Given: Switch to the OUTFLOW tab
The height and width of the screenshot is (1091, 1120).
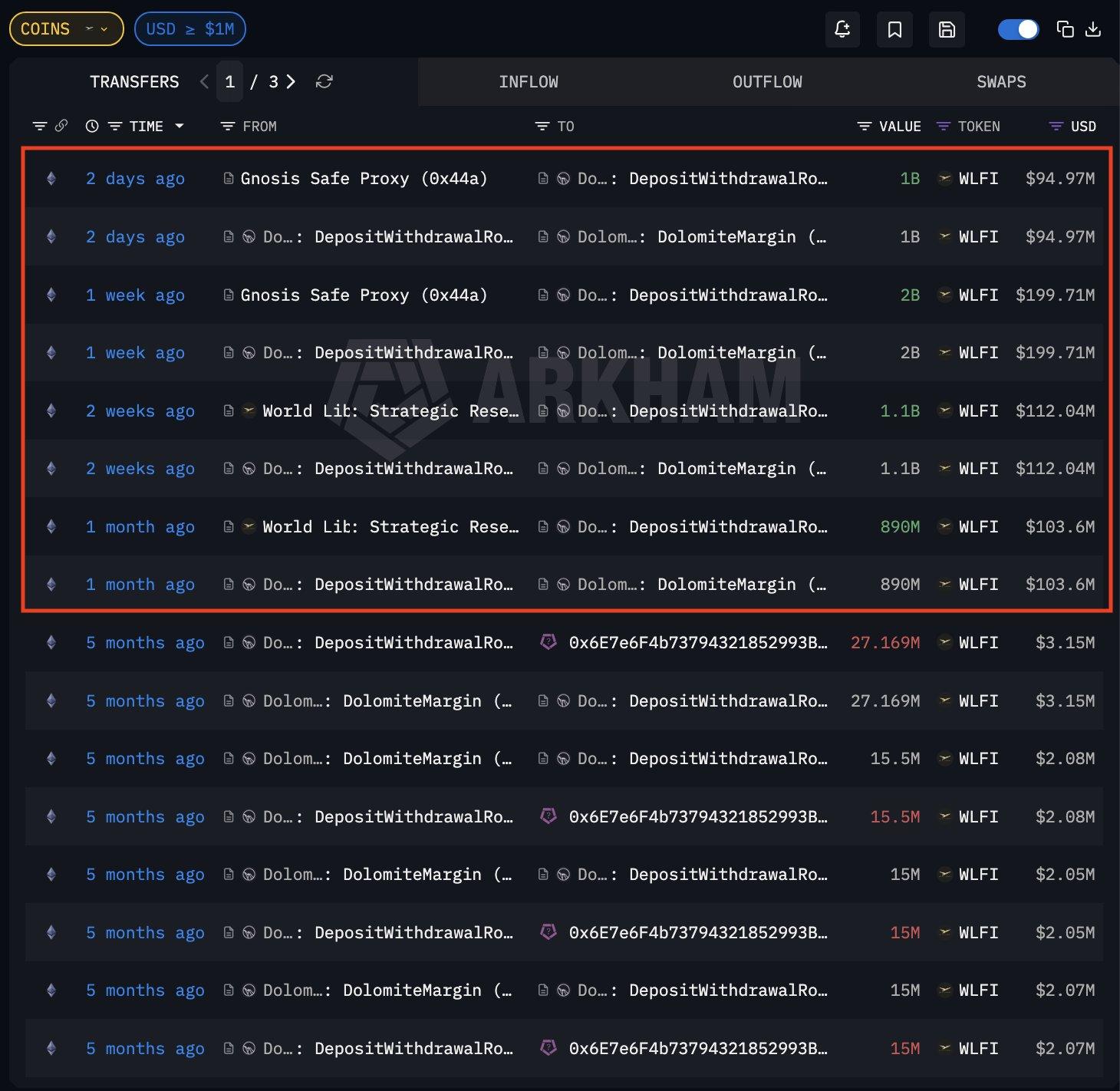Looking at the screenshot, I should (x=767, y=82).
